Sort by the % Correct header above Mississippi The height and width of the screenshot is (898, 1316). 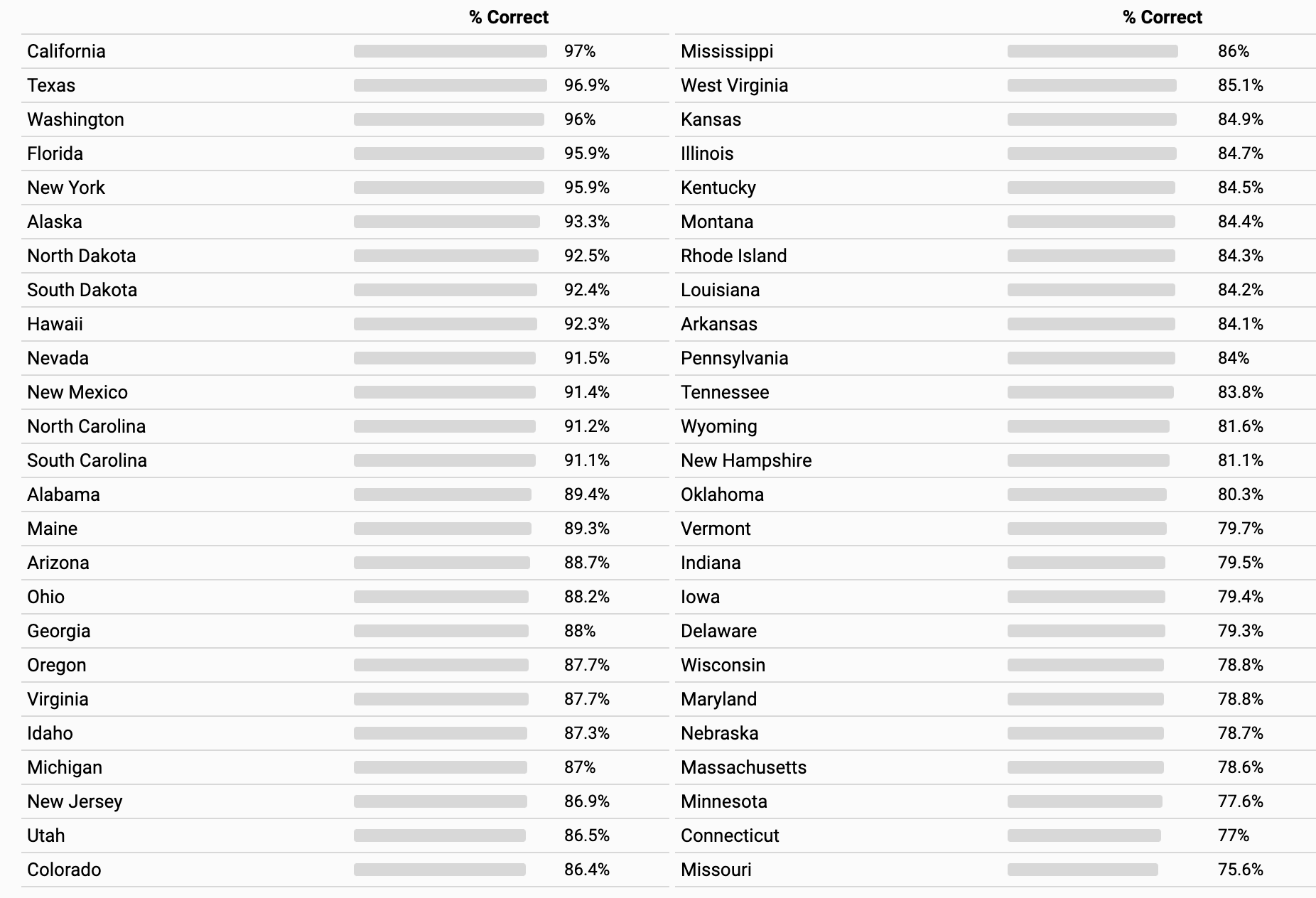coord(1163,18)
